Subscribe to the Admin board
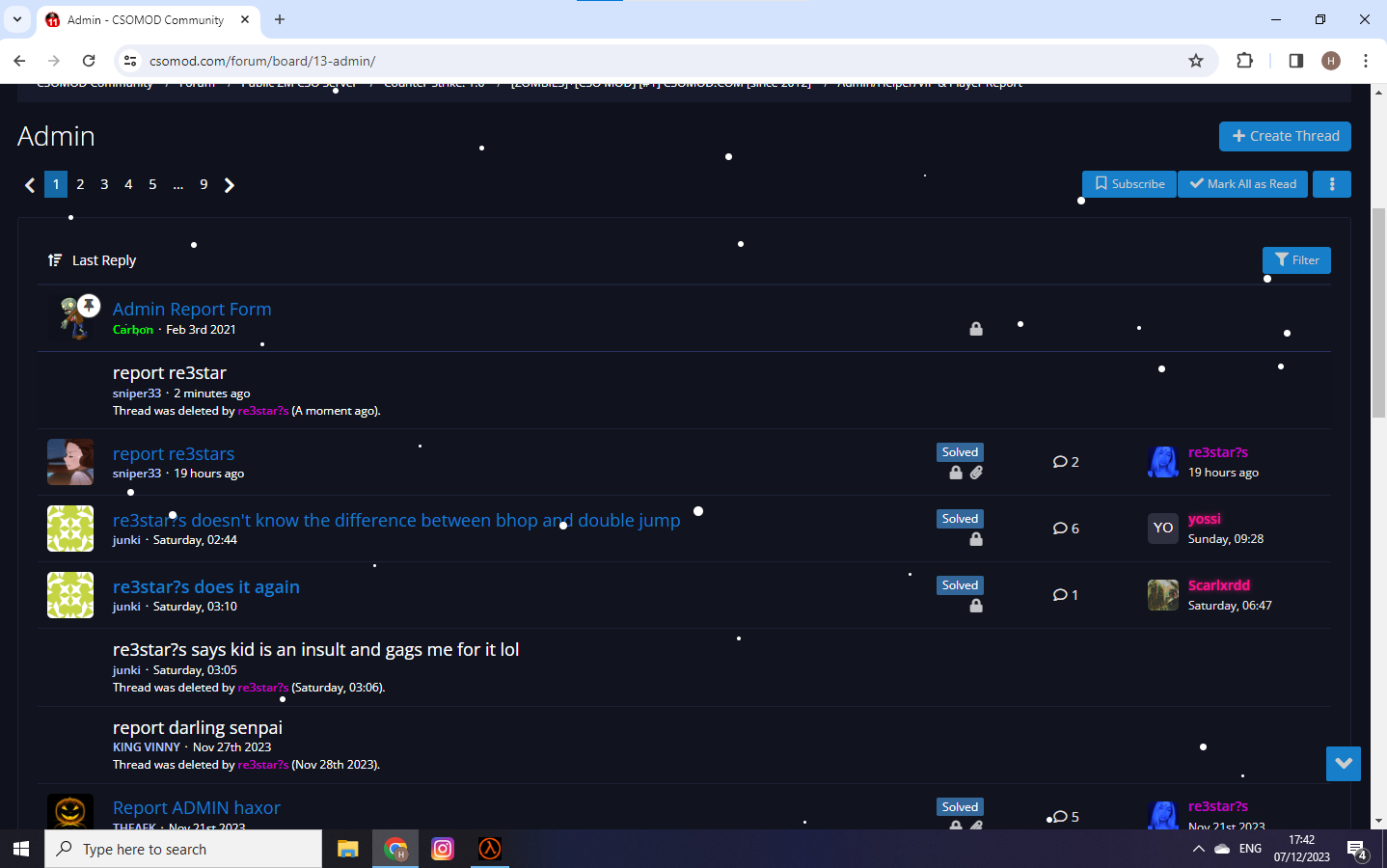Screen dimensions: 1387x868 1129,184
